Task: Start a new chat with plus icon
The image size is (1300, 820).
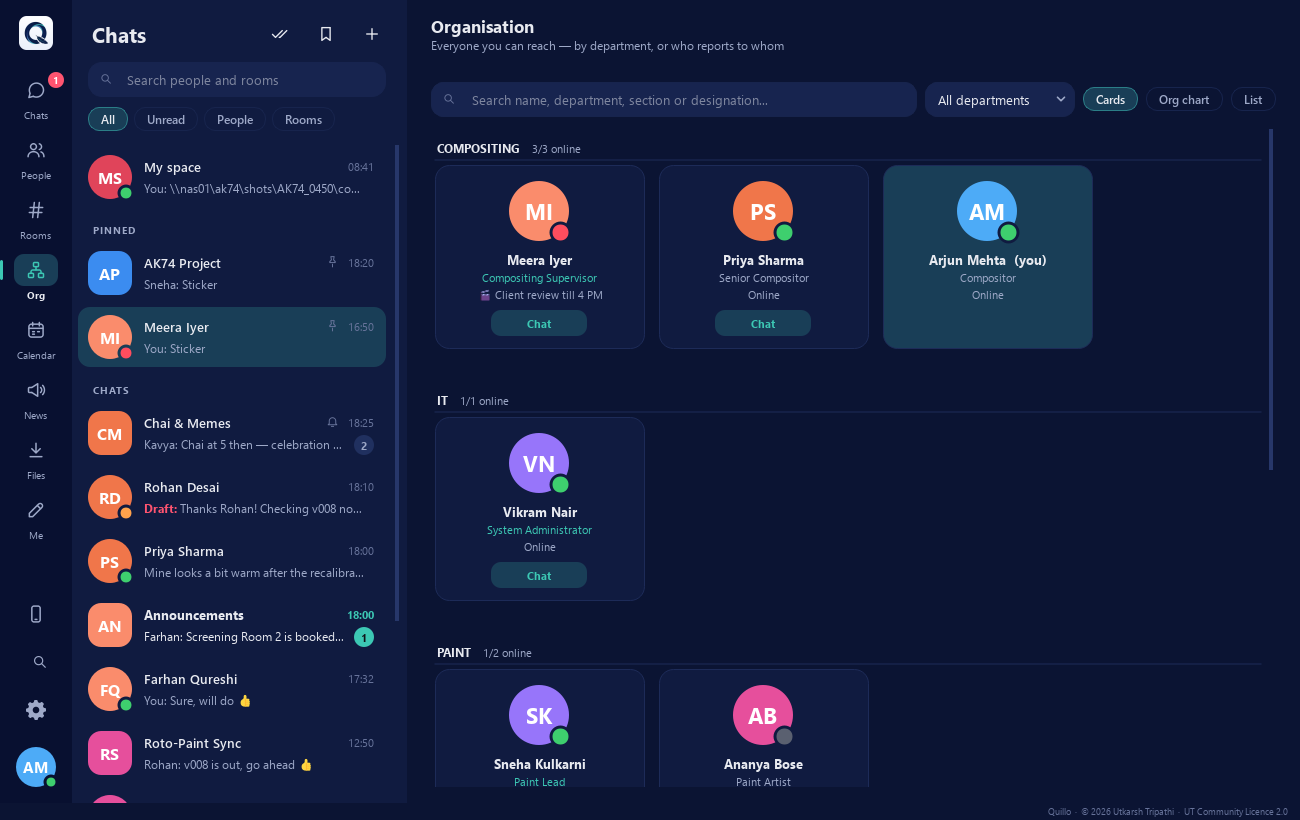Action: (372, 34)
